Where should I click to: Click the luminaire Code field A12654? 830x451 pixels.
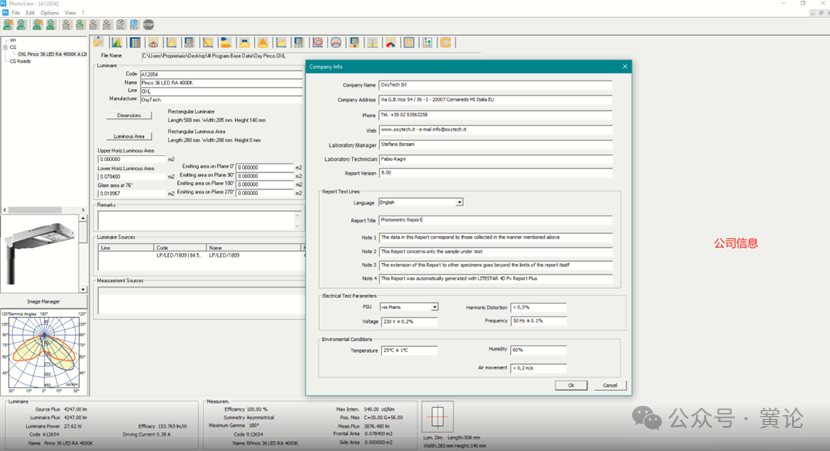tap(221, 74)
